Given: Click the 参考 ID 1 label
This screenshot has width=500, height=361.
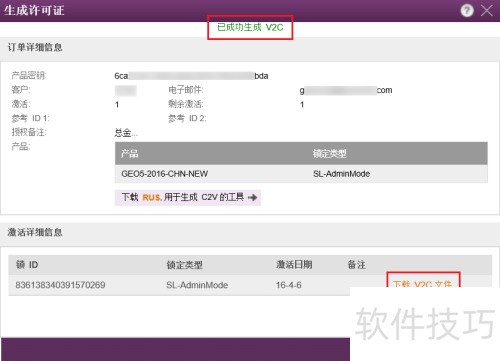Looking at the screenshot, I should (x=30, y=118).
